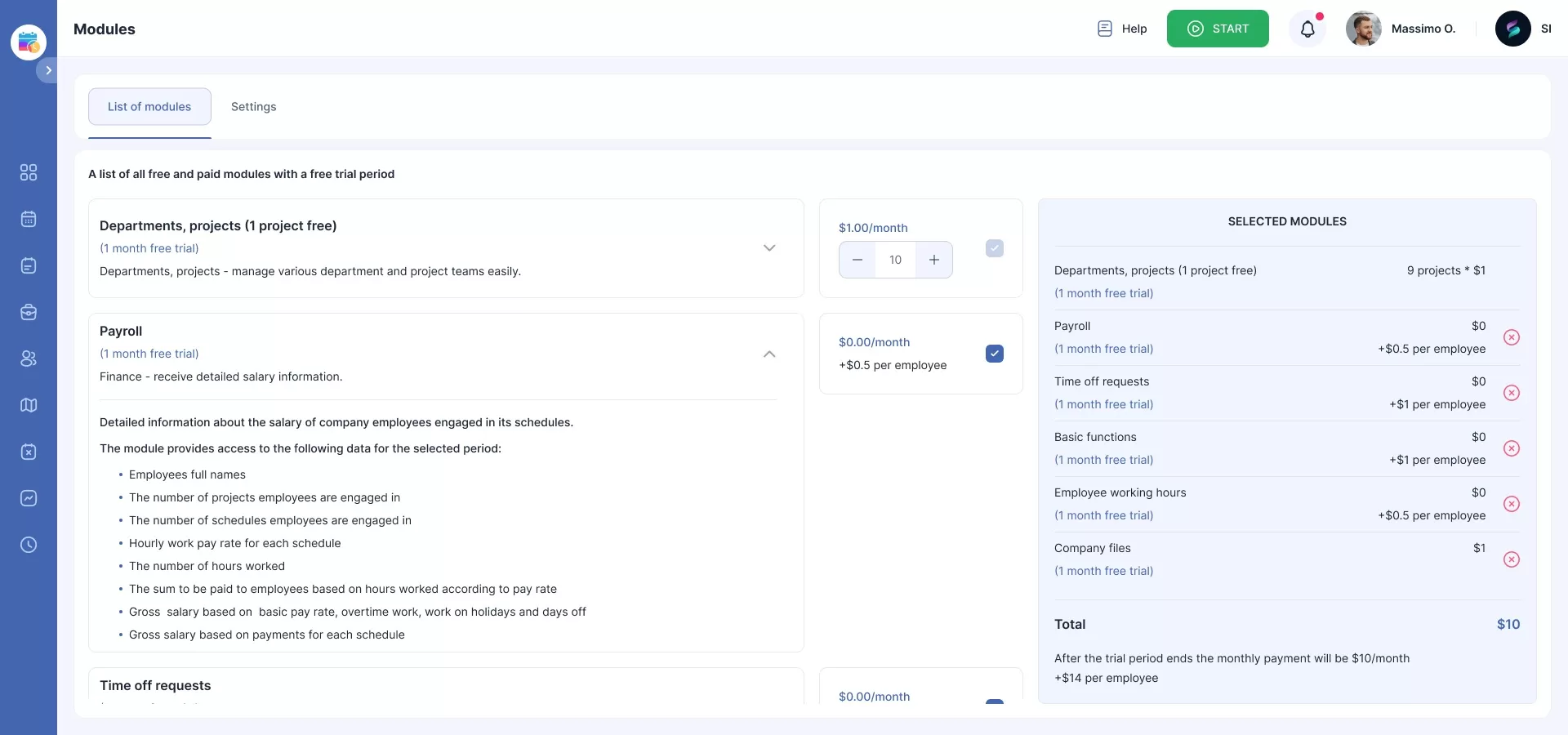Screen dimensions: 1568x735
Task: Open the briefcase icon in sidebar
Action: coord(29,312)
